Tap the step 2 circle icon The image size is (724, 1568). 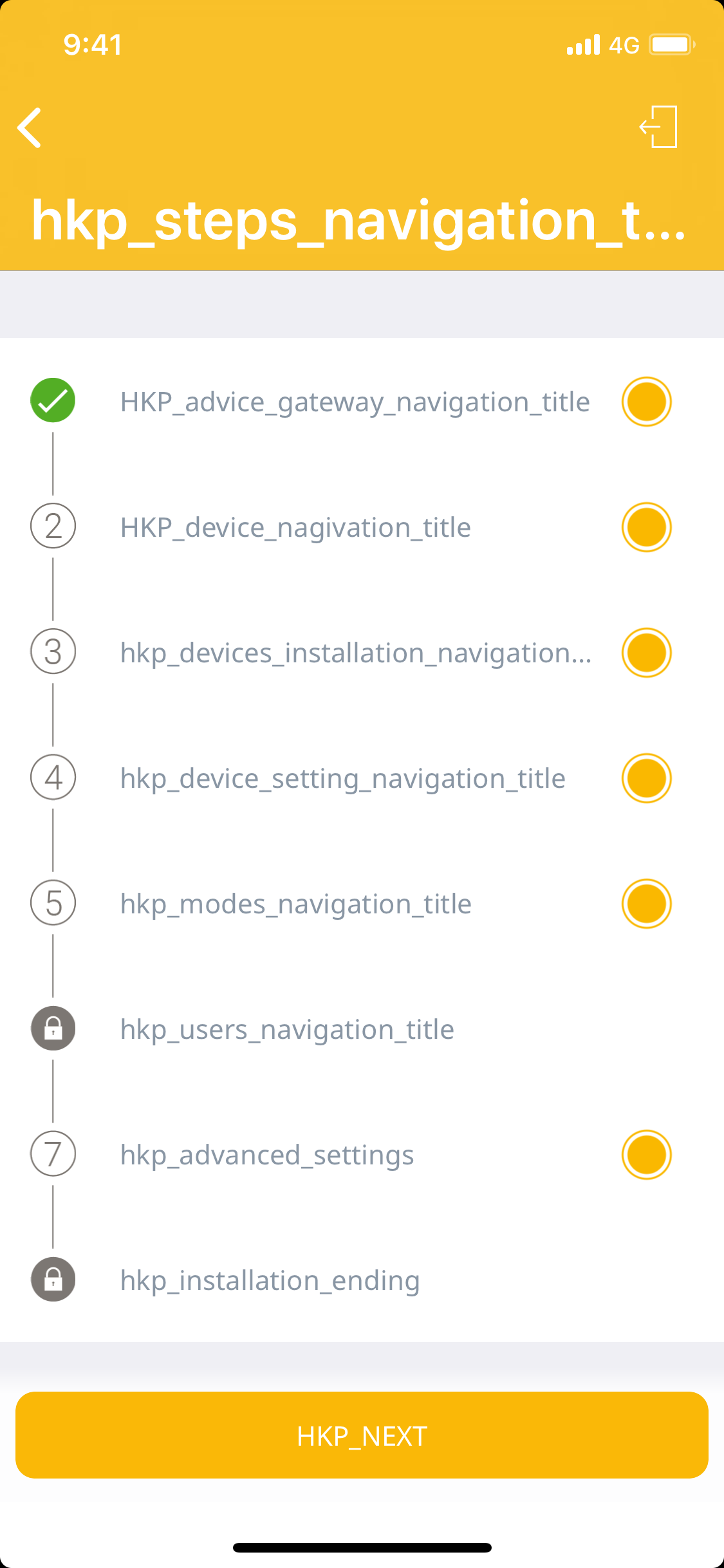53,526
